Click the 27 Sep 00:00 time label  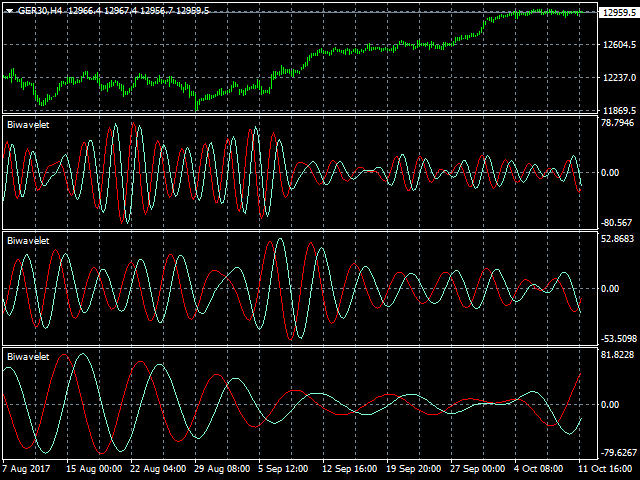click(478, 469)
